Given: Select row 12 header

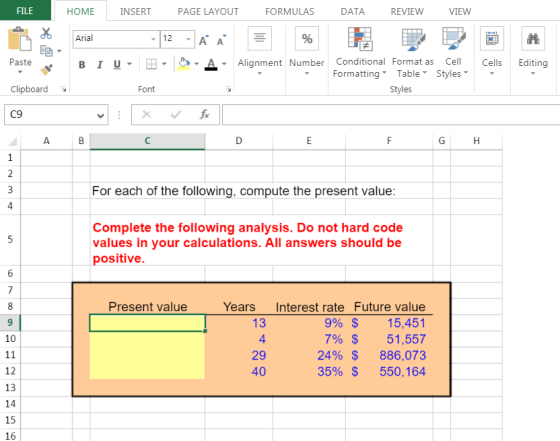Looking at the screenshot, I should 10,371.
